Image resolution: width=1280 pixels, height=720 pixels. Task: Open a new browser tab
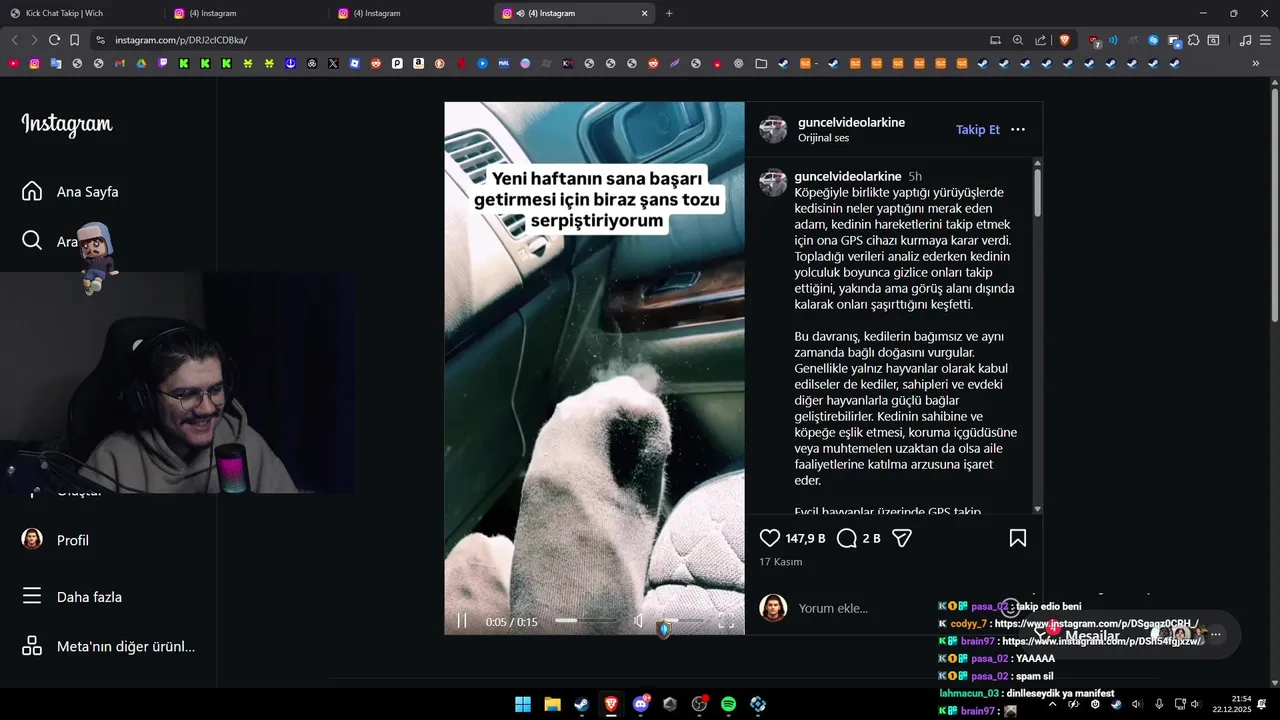(x=669, y=13)
